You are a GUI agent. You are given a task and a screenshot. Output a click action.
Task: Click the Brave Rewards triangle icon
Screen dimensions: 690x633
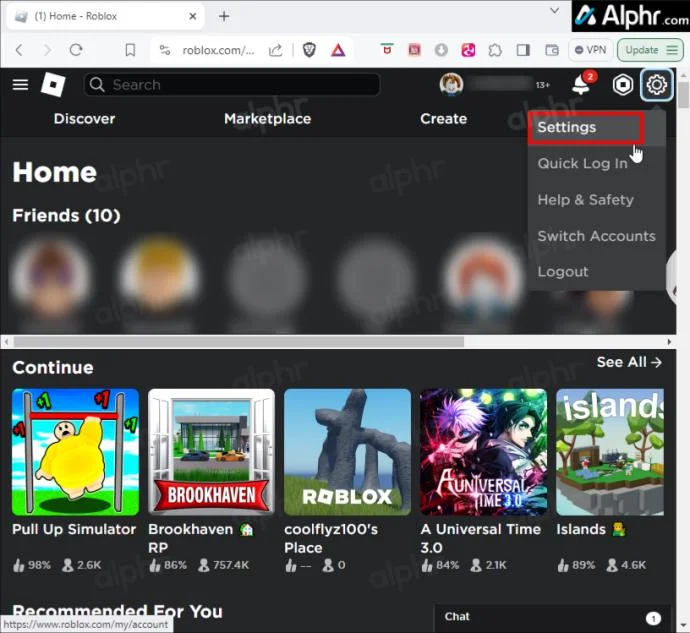pos(338,50)
